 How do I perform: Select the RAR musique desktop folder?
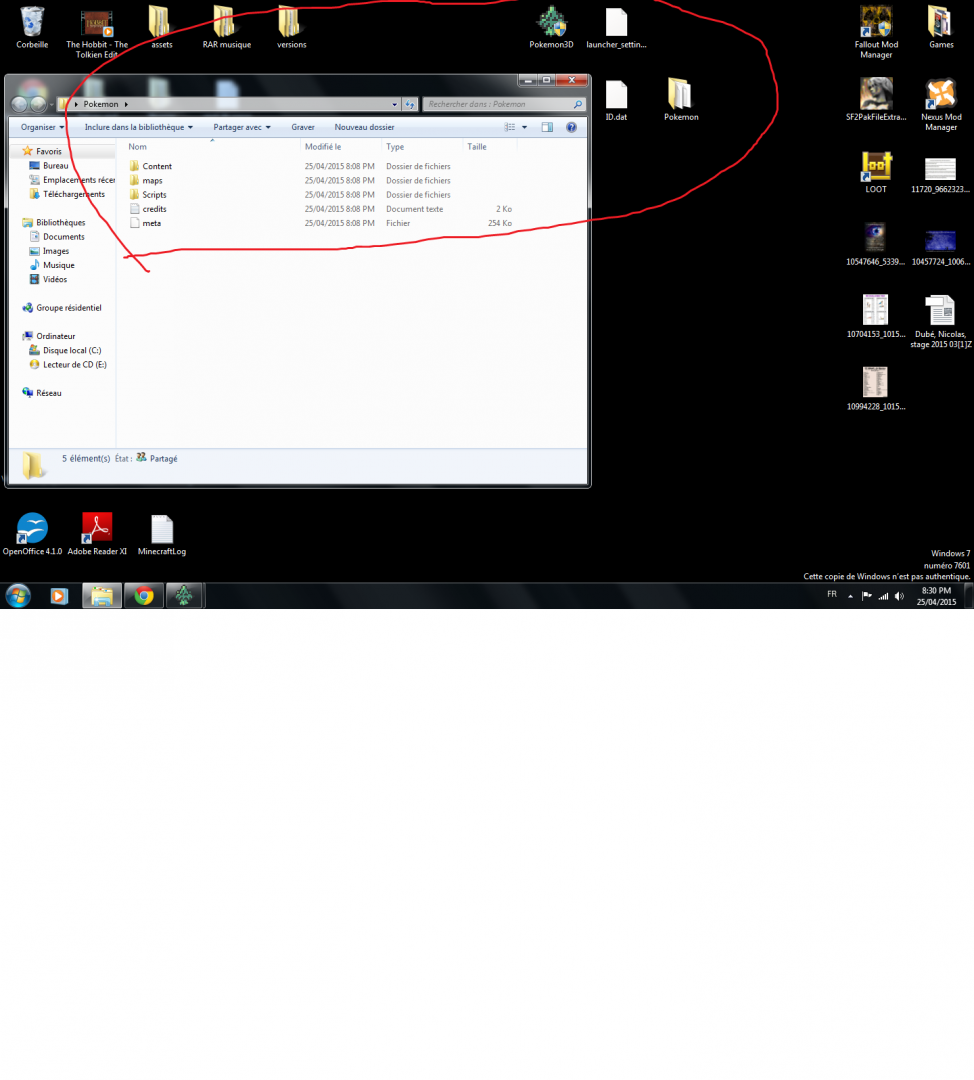227,28
